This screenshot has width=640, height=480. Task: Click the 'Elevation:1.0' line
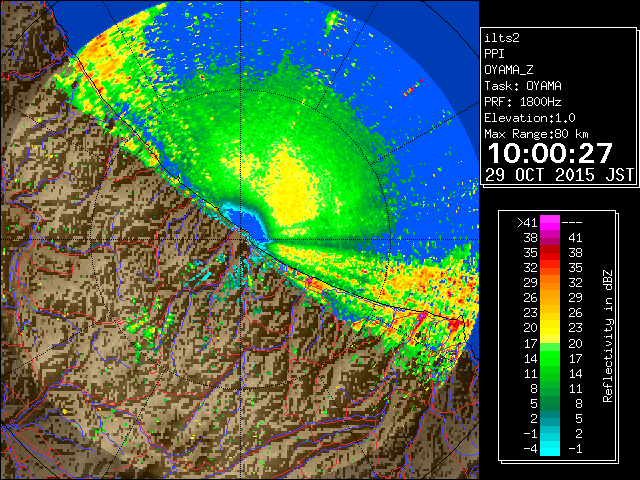pos(530,118)
